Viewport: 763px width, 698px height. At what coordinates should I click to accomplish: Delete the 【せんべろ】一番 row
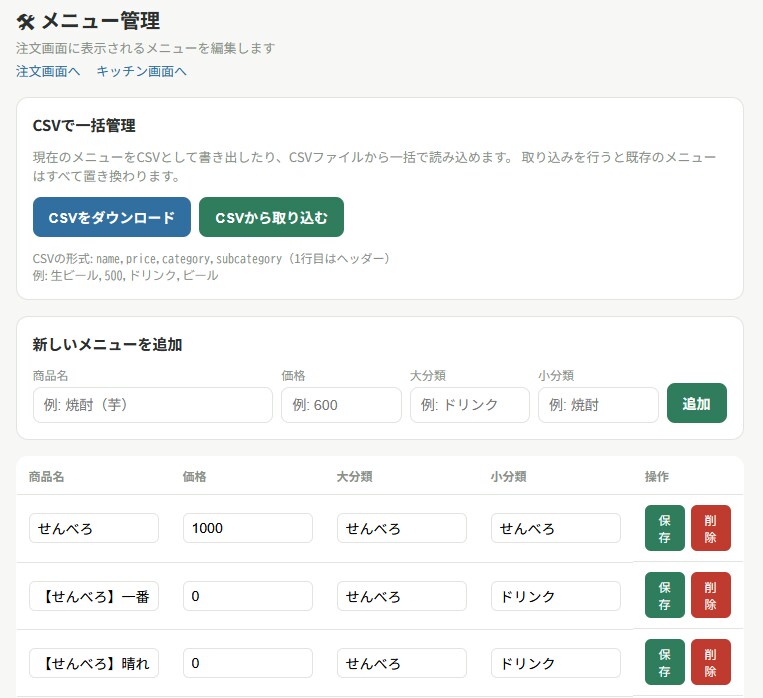point(710,595)
